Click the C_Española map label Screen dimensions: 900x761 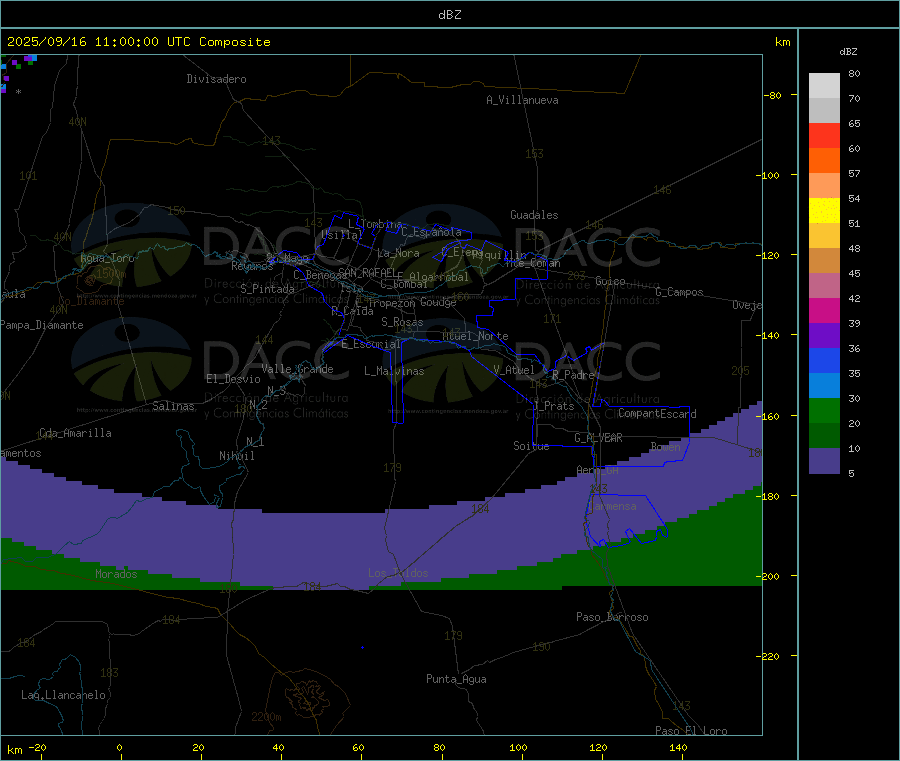[x=431, y=232]
